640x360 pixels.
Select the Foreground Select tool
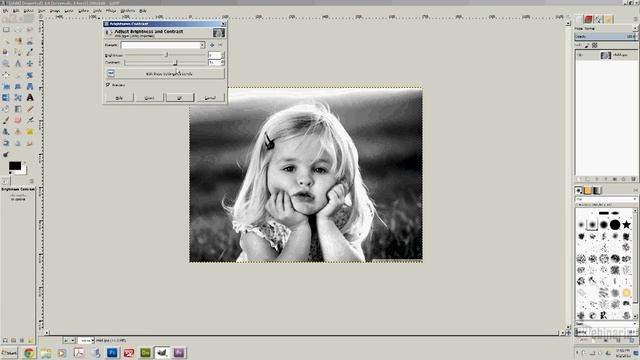click(6, 52)
